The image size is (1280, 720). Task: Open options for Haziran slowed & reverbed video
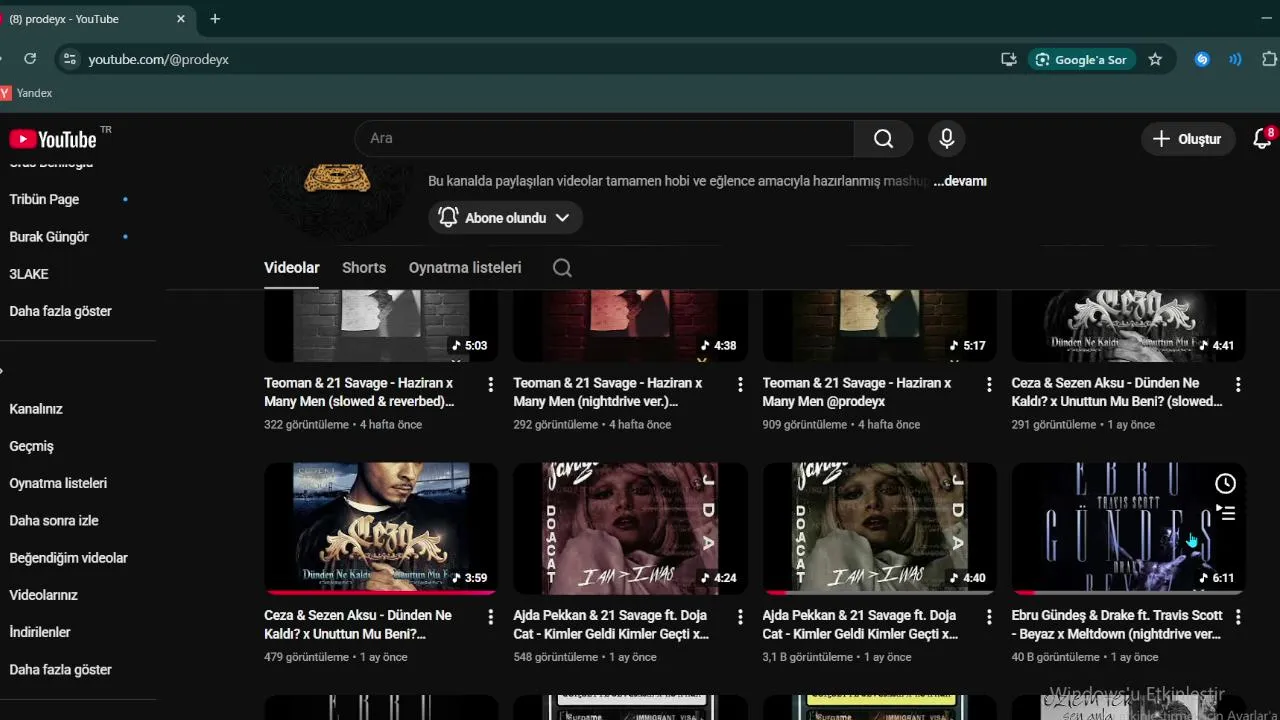490,385
